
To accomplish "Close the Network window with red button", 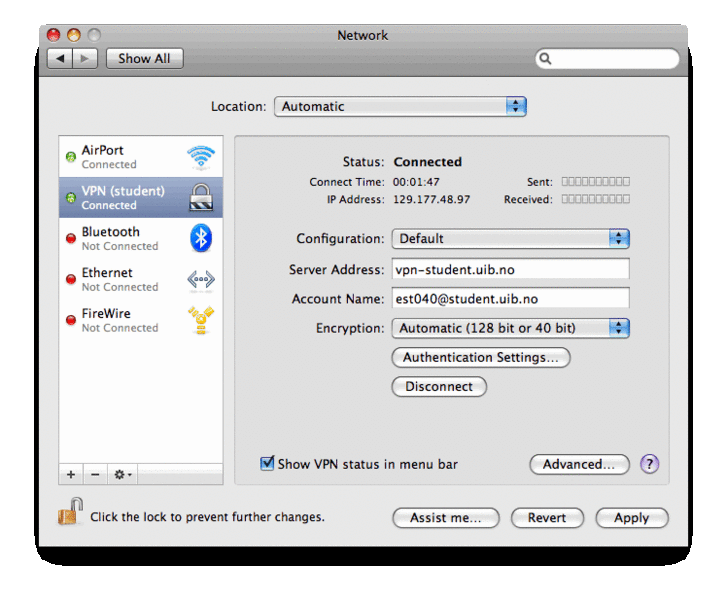I will (54, 35).
